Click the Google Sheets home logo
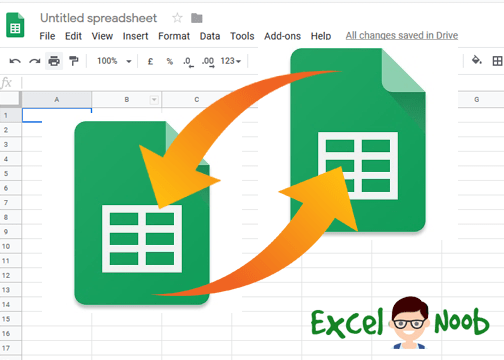 pos(15,25)
